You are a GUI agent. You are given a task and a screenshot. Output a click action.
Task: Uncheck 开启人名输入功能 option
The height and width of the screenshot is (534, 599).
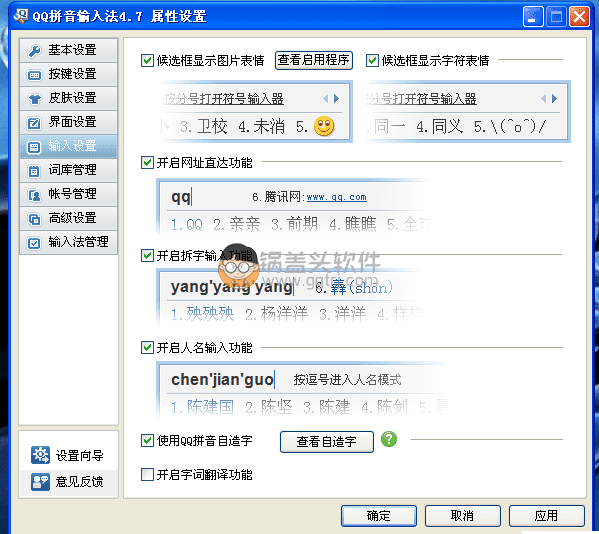tap(147, 348)
